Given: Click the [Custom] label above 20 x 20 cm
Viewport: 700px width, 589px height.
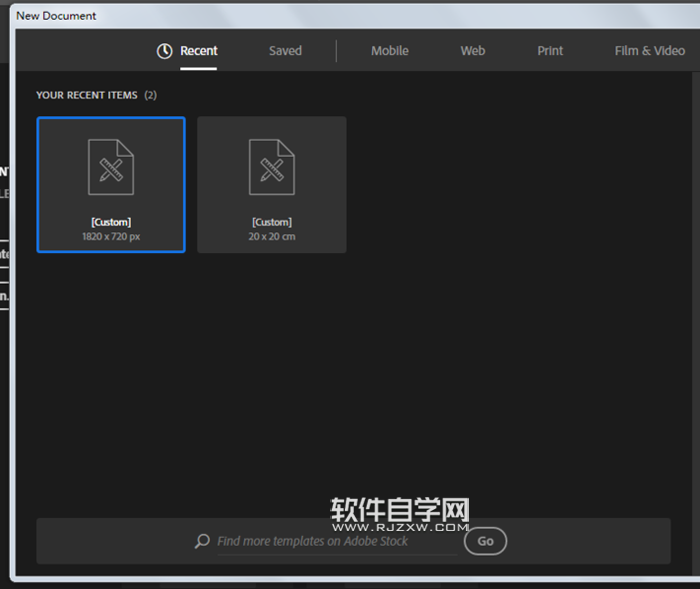Looking at the screenshot, I should pyautogui.click(x=271, y=222).
